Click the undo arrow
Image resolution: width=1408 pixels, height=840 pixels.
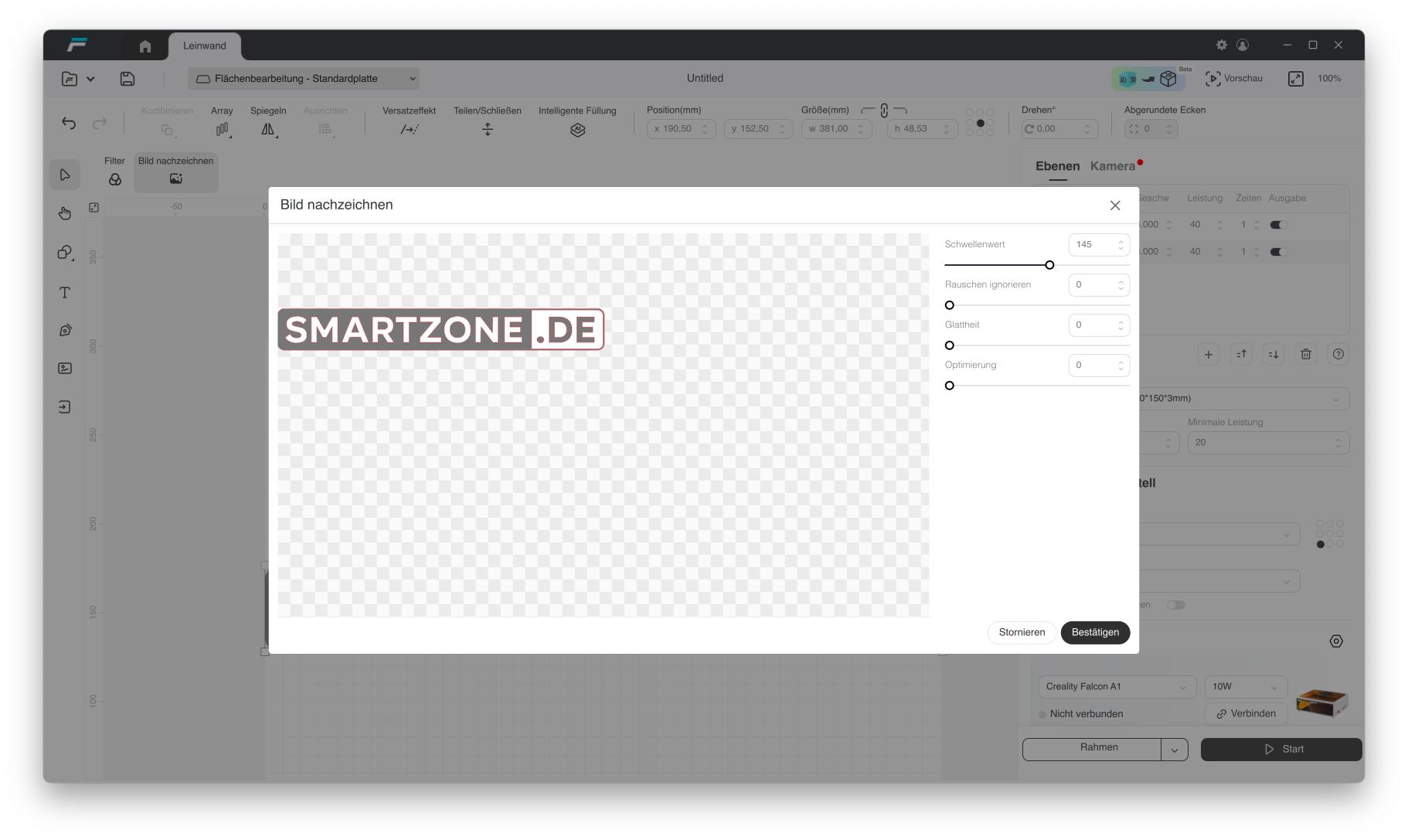(69, 123)
